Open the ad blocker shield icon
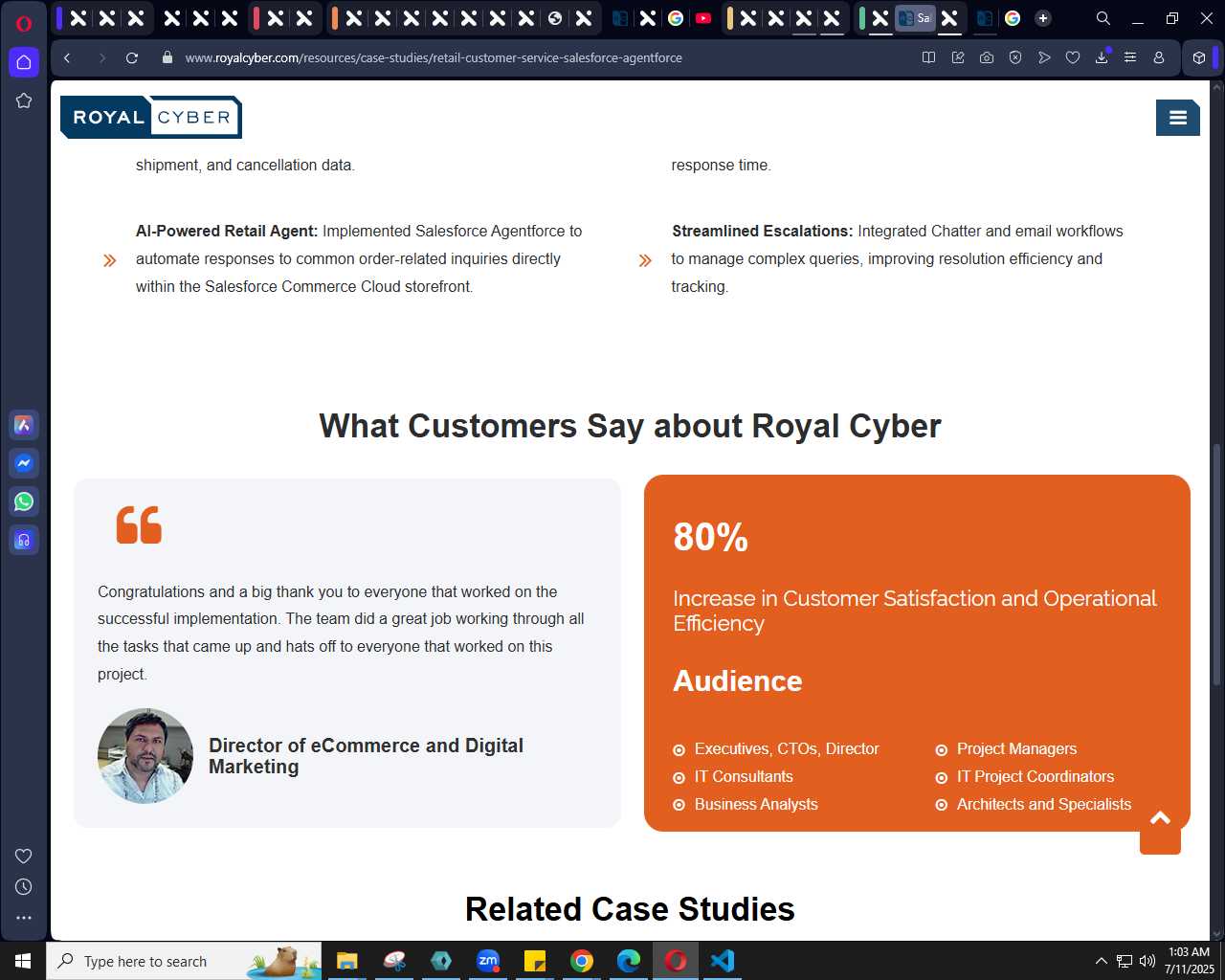The height and width of the screenshot is (980, 1225). tap(1015, 57)
